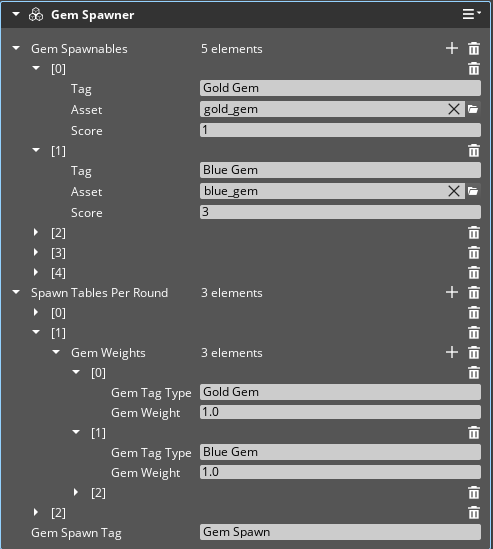Delete Gem Spawnables element [4]

coord(474,272)
